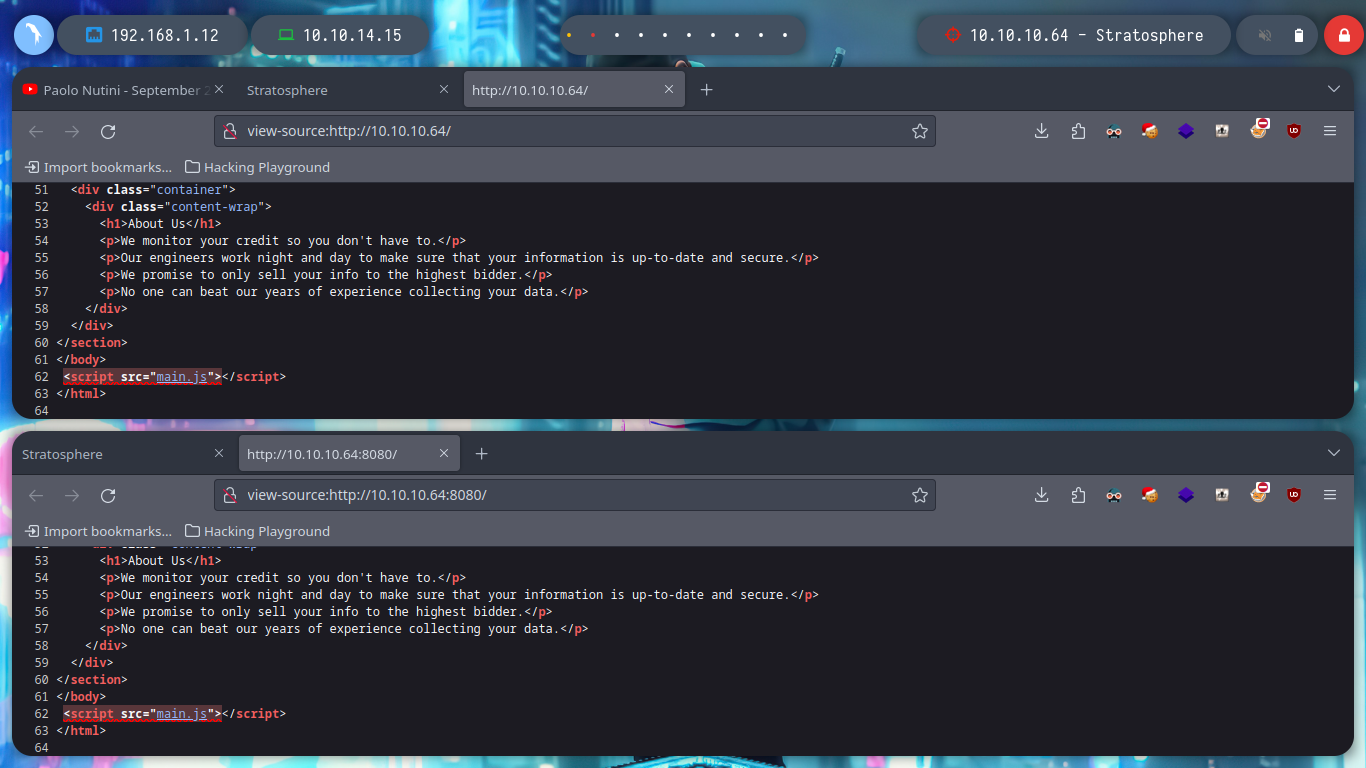Screen dimensions: 1366x768
Task: Click the clipboard icon in the top bar
Action: tap(1299, 36)
